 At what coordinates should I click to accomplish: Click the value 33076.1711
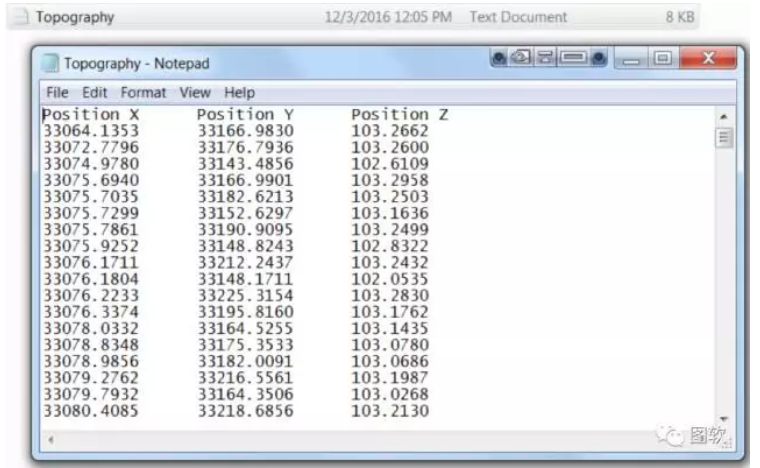(91, 263)
